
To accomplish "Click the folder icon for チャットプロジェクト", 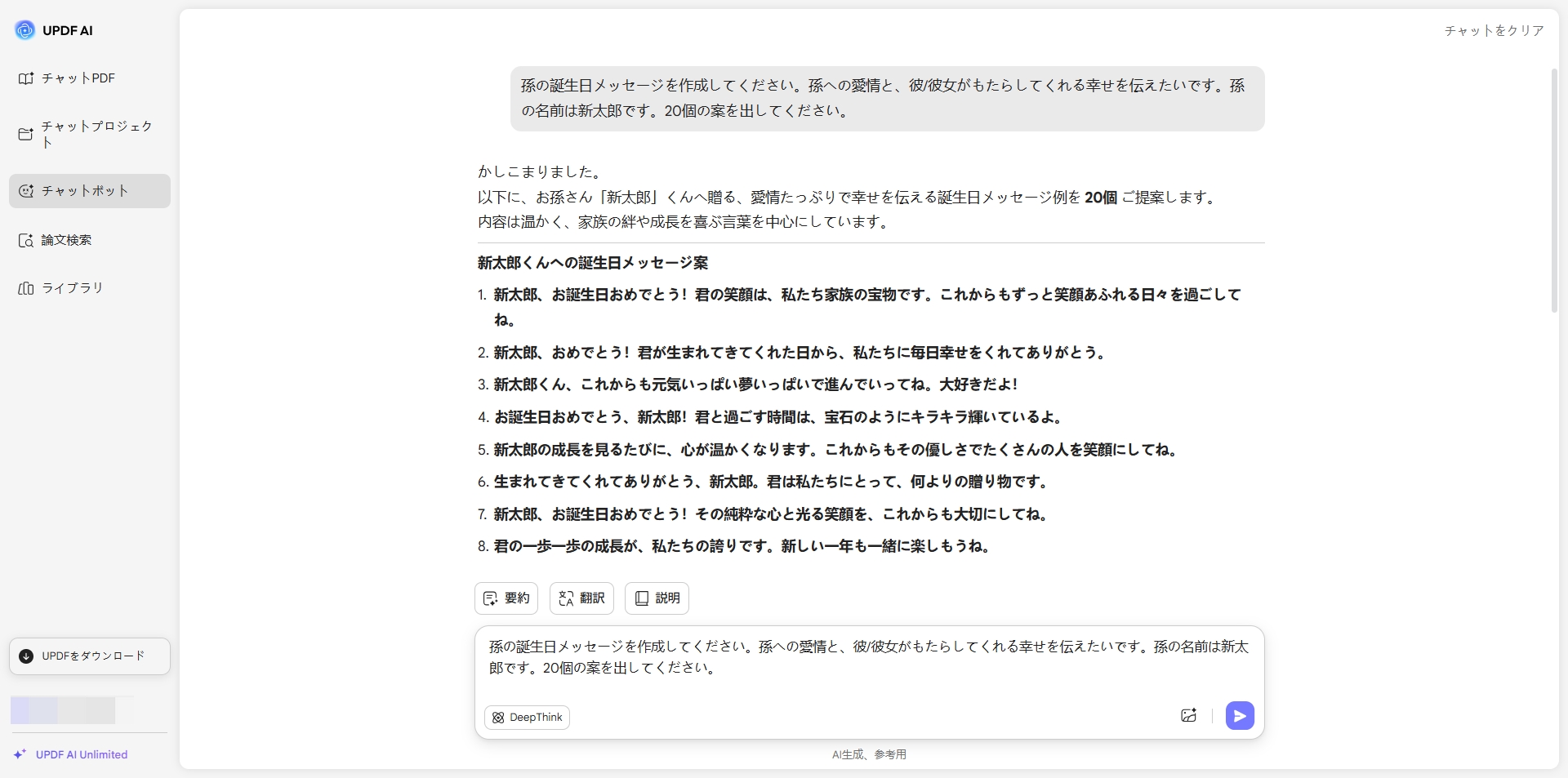I will coord(26,134).
